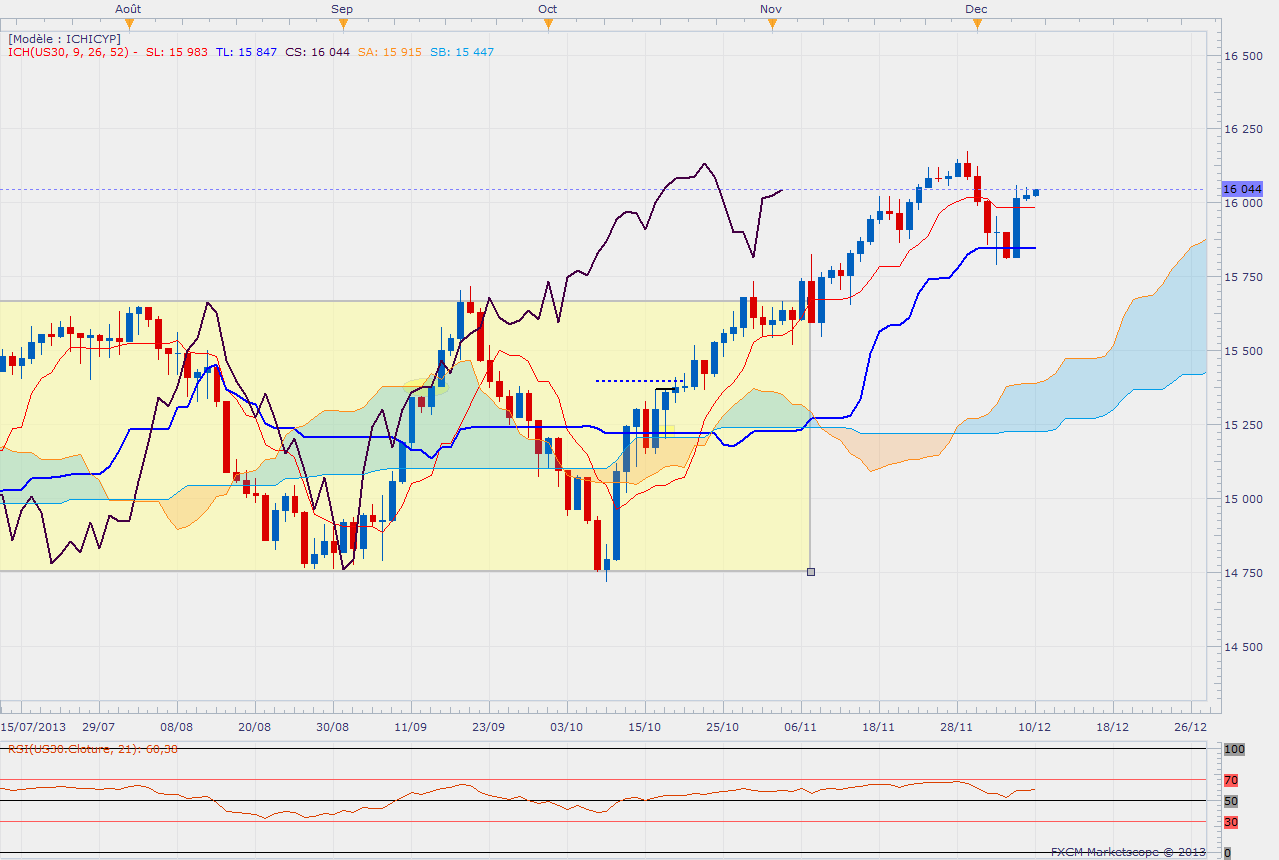Select the SB: 15 447 legend entry
Viewport: 1279px width, 860px height.
(x=462, y=52)
